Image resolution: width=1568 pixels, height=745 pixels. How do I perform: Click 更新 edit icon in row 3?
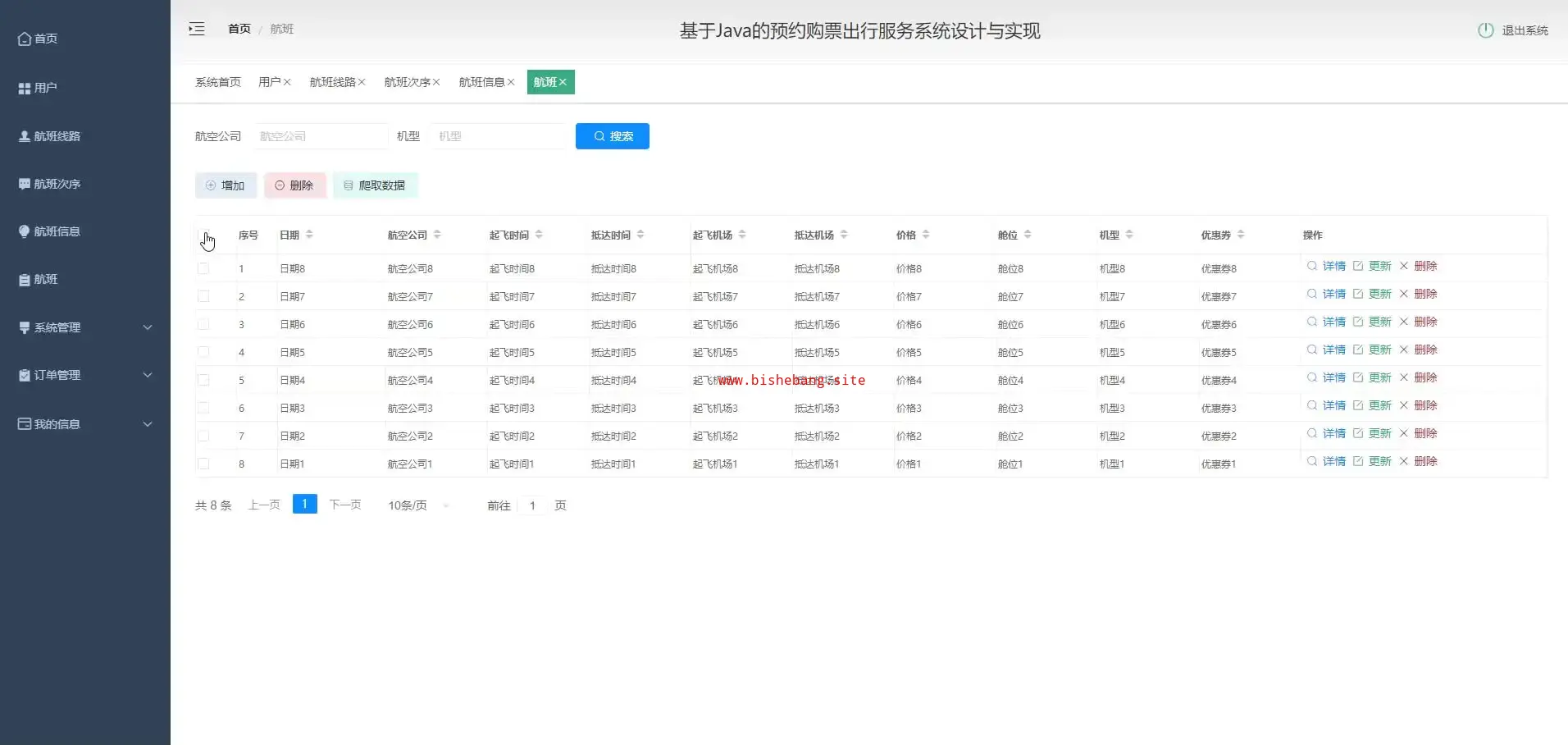(x=1358, y=322)
